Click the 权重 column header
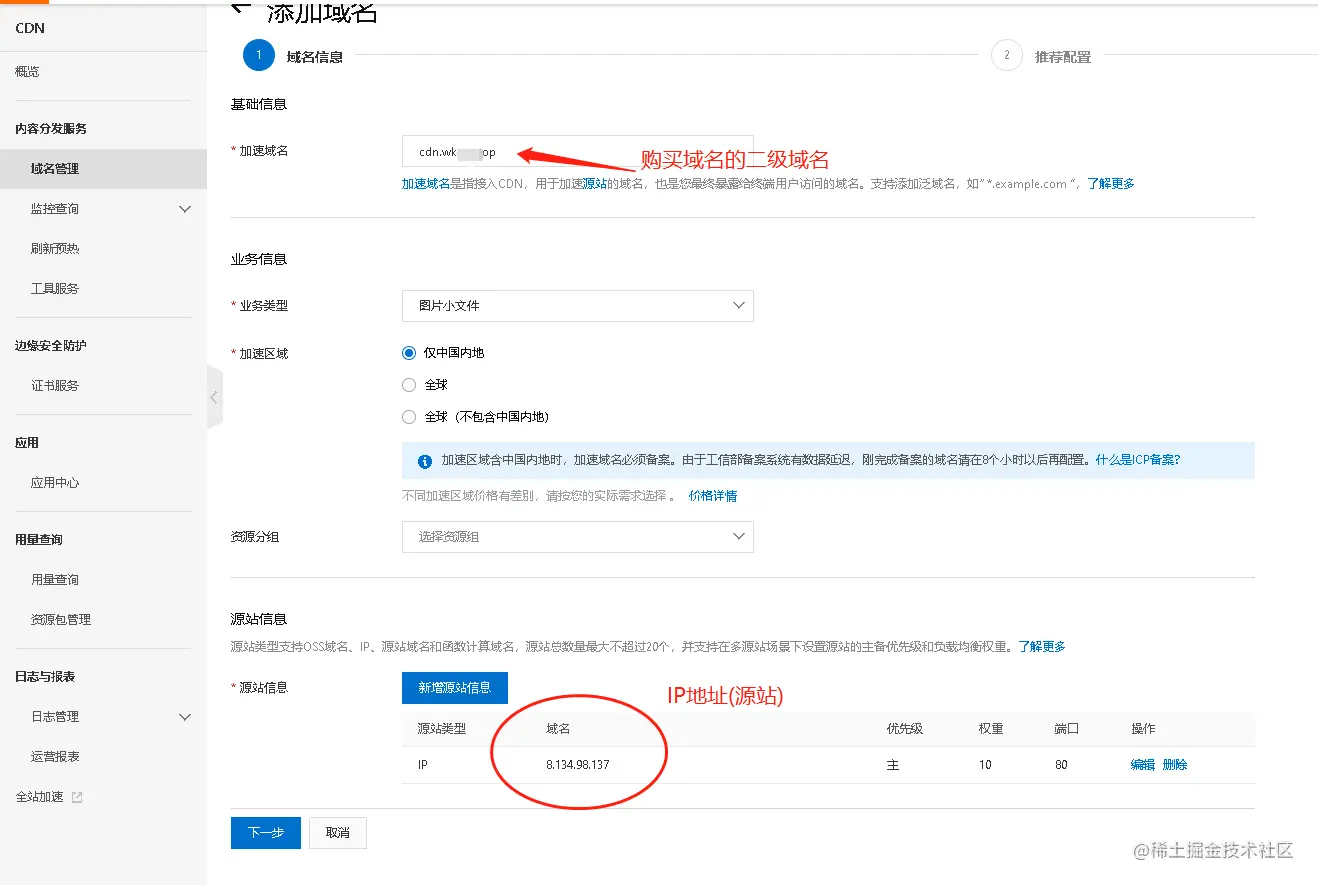Viewport: 1318px width, 885px height. [x=991, y=729]
